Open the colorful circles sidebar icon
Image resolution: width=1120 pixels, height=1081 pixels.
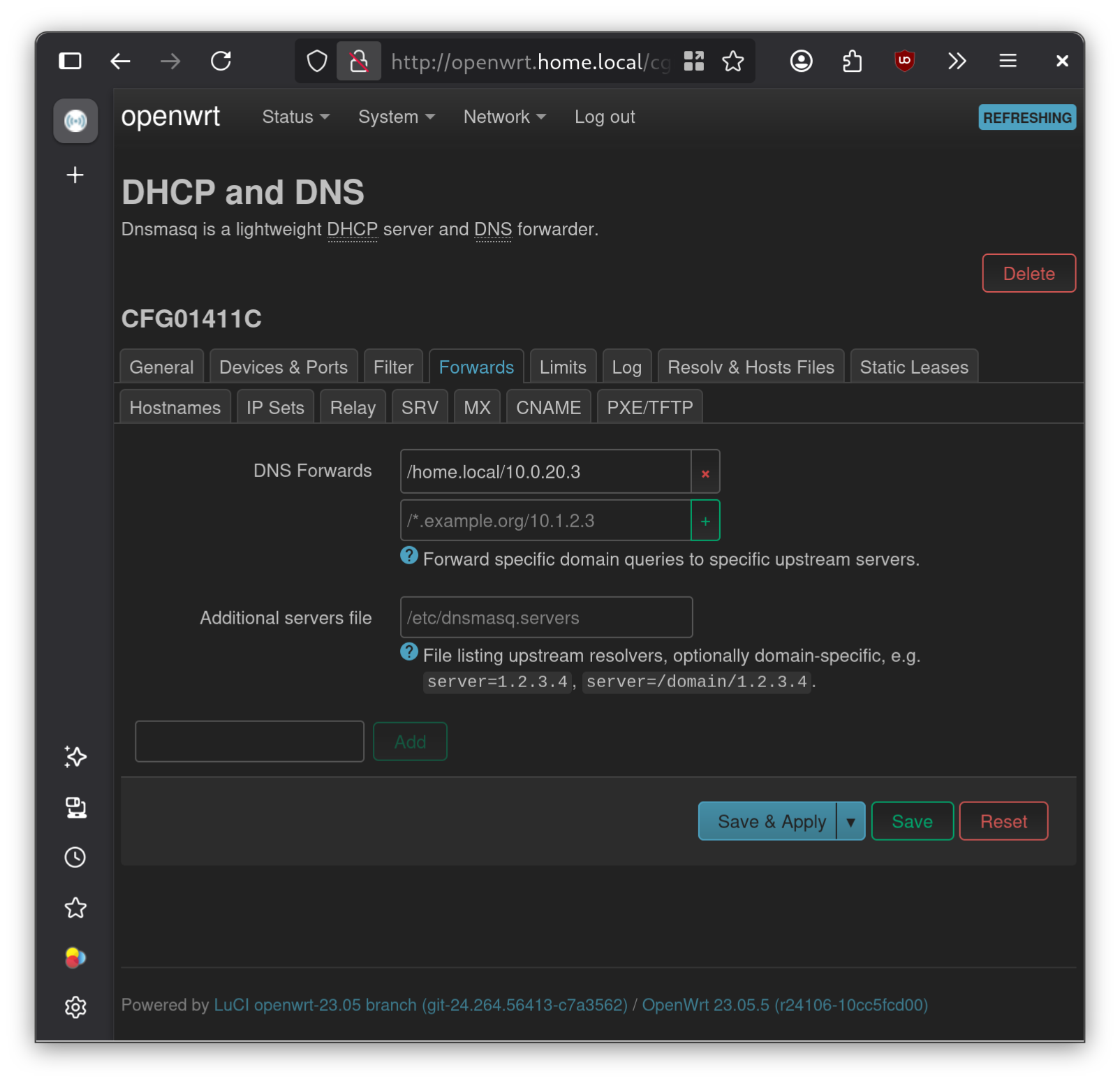pos(75,957)
